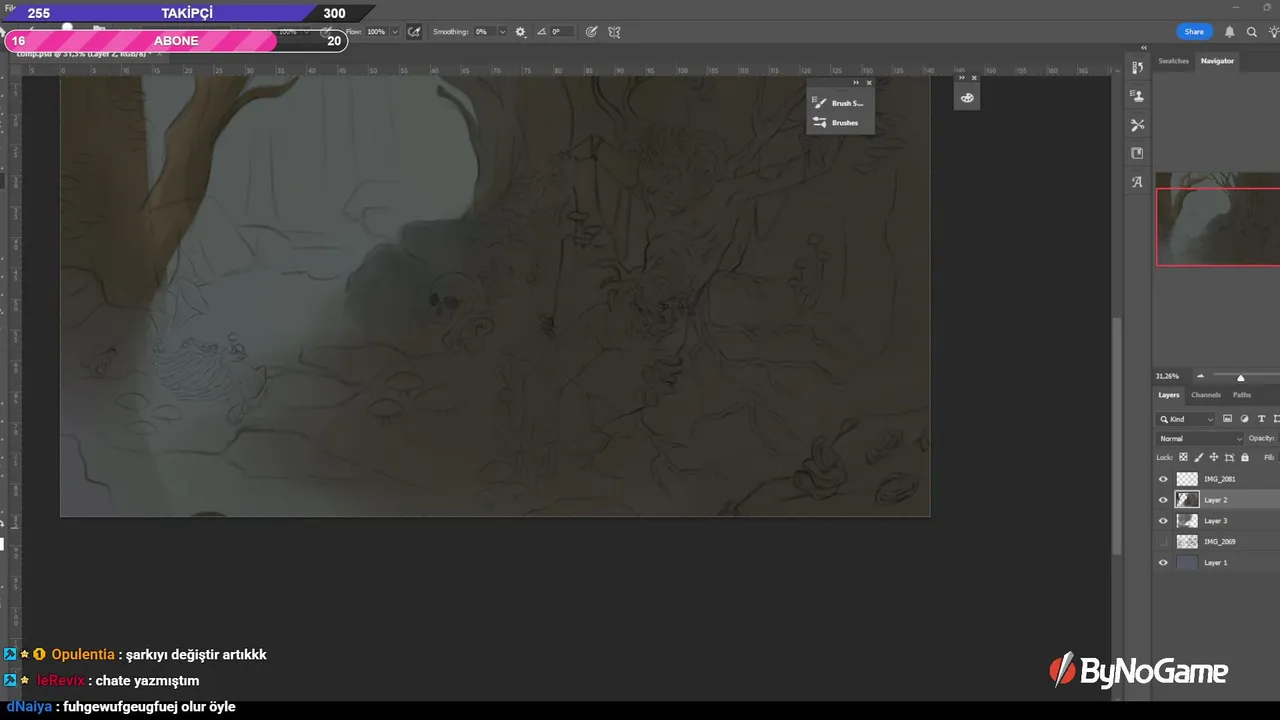The image size is (1280, 720).
Task: Open Smoothing percentage dropdown arrow
Action: [x=502, y=32]
